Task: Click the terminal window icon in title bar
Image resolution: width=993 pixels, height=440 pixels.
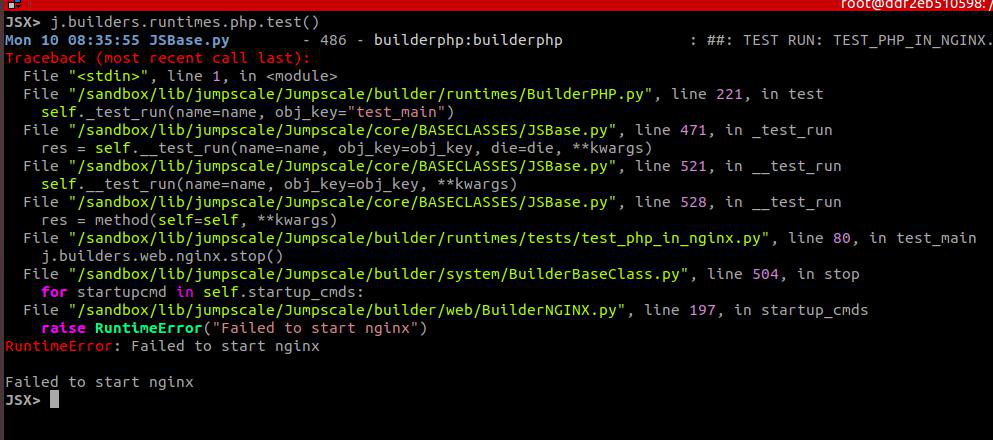Action: point(12,4)
